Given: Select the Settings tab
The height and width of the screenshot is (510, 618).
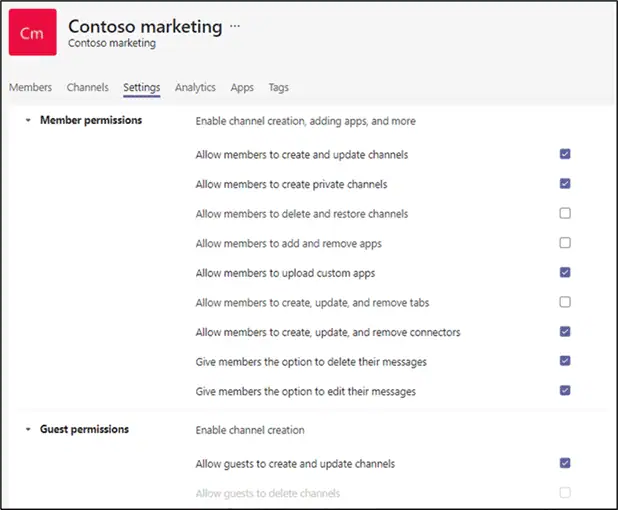Looking at the screenshot, I should pos(141,87).
